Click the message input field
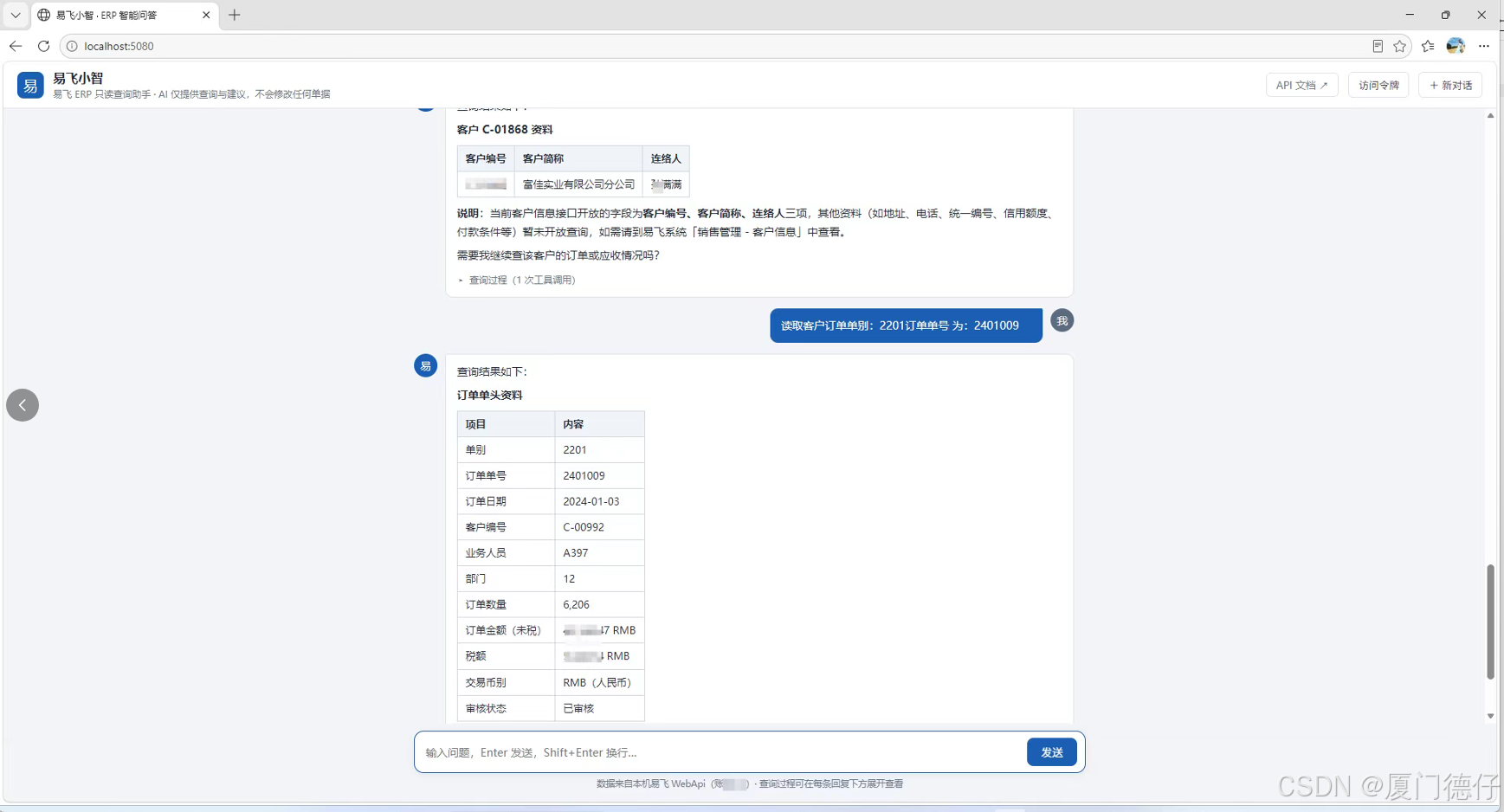This screenshot has width=1504, height=812. [720, 752]
